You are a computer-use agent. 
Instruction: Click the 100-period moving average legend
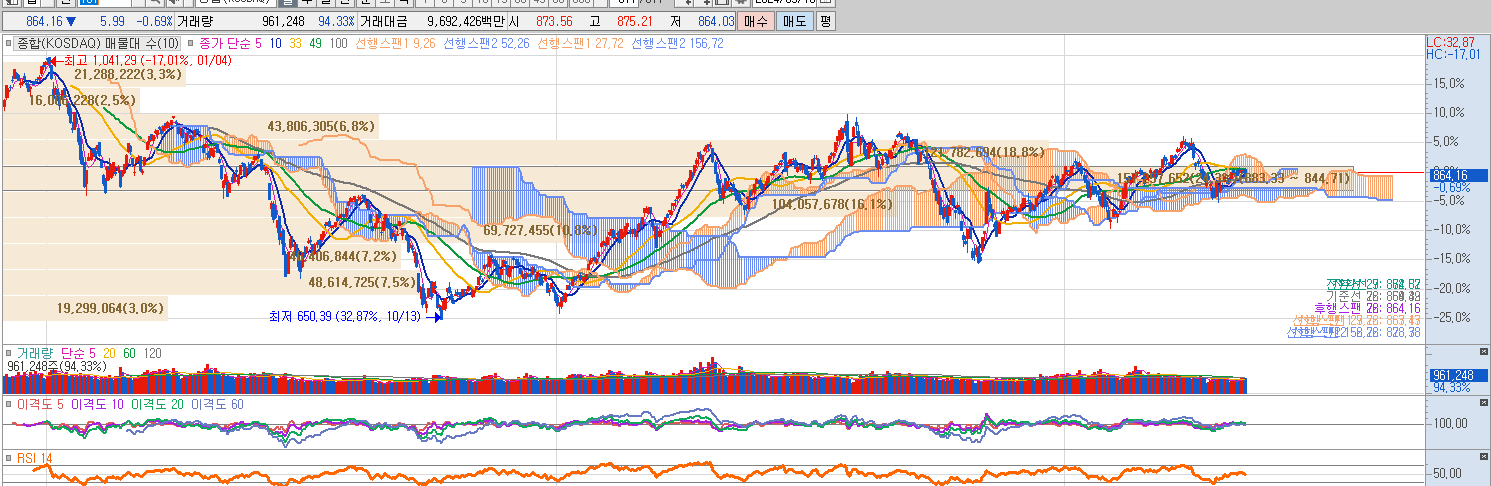pyautogui.click(x=338, y=43)
